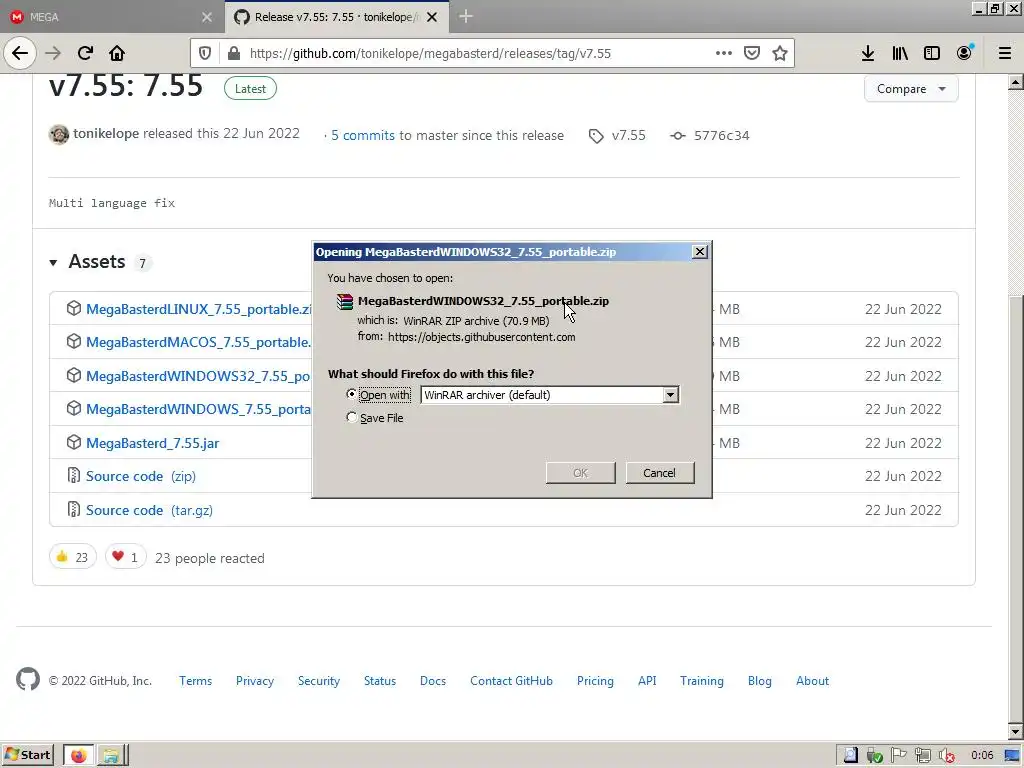Click the taskbar clock 0:06

pos(982,756)
